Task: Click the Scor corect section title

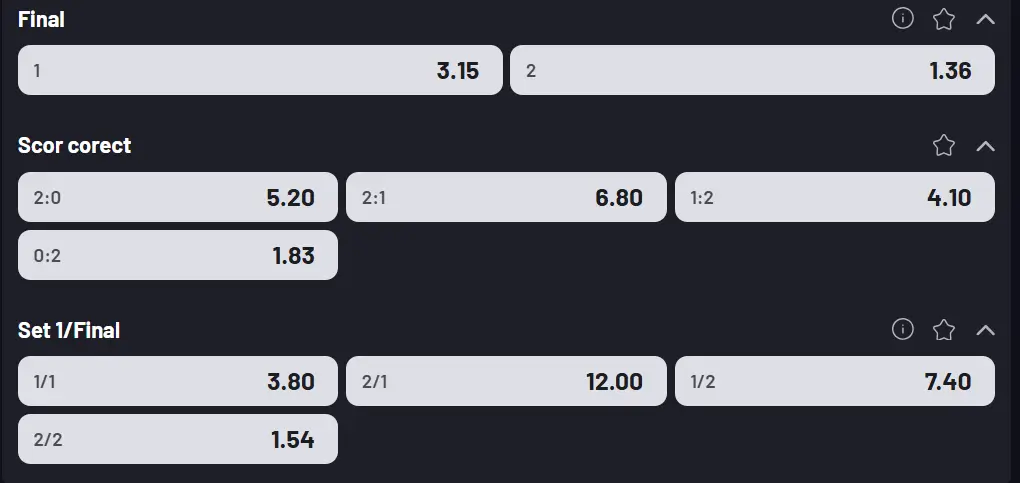Action: 75,146
